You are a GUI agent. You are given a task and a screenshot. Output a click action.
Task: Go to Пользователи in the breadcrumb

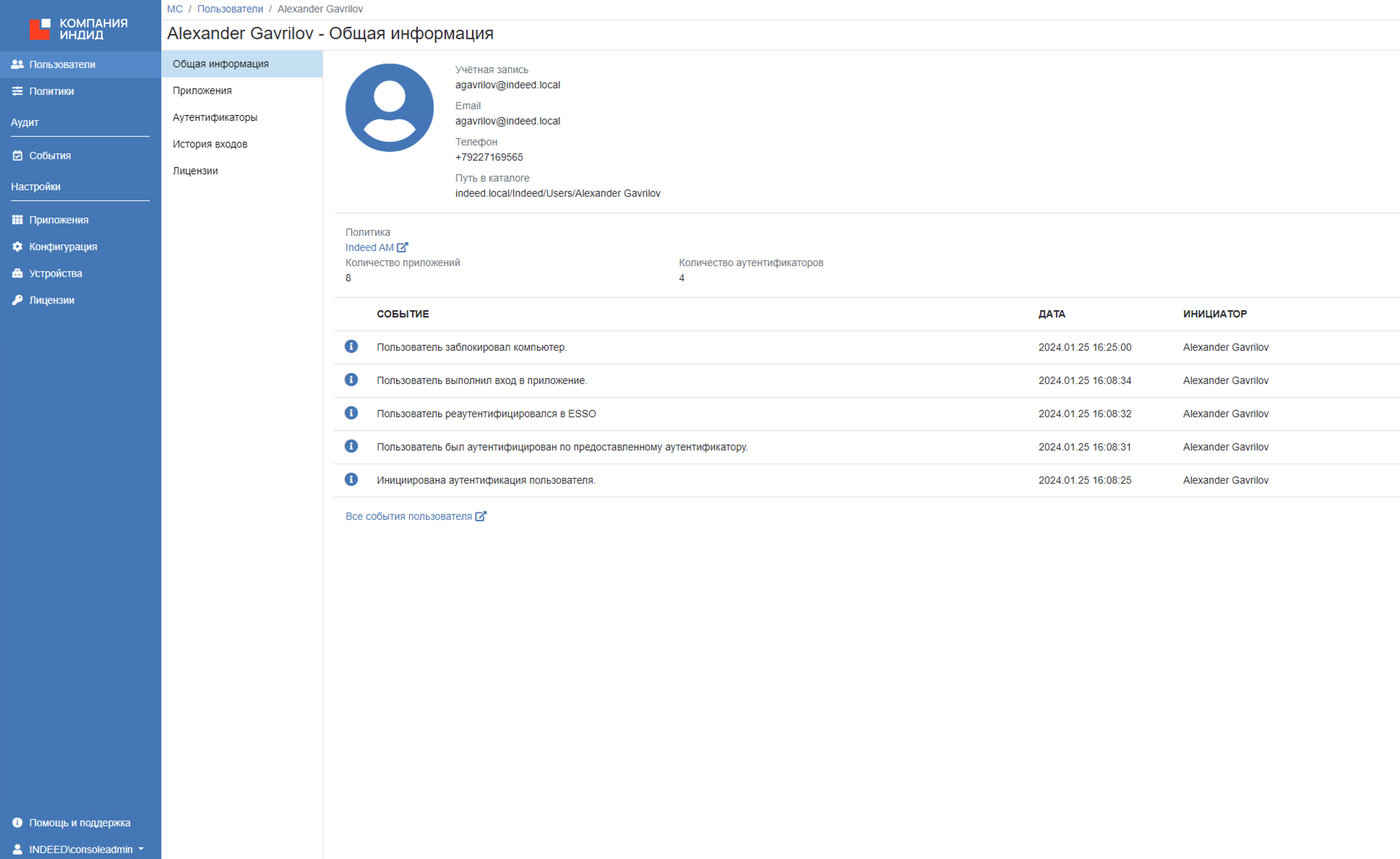point(230,9)
